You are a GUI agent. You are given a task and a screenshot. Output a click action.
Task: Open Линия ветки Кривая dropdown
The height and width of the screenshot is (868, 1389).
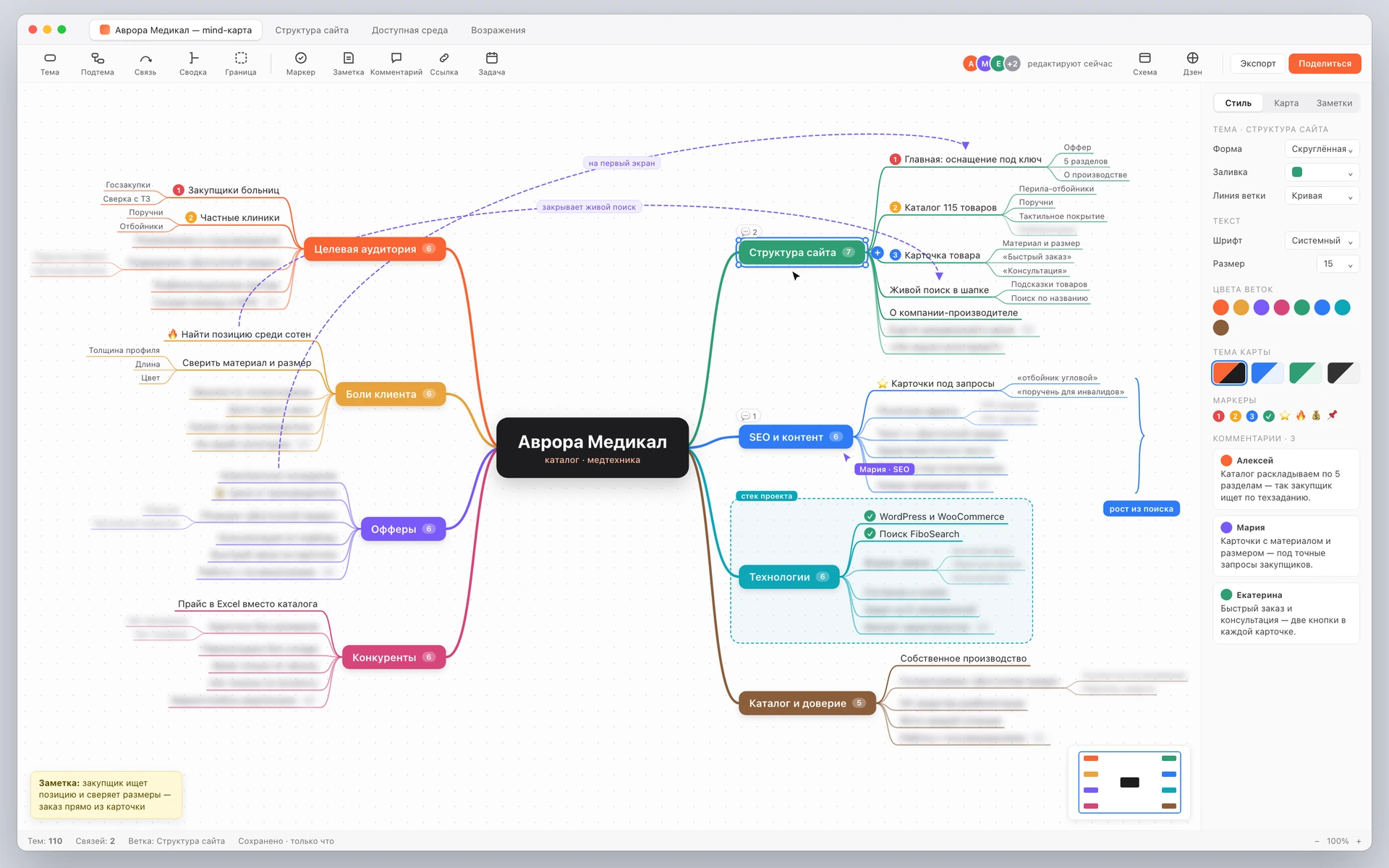(1322, 196)
